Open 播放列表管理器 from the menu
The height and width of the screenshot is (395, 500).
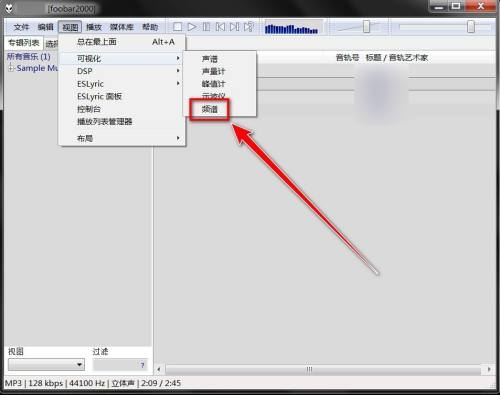tap(122, 122)
